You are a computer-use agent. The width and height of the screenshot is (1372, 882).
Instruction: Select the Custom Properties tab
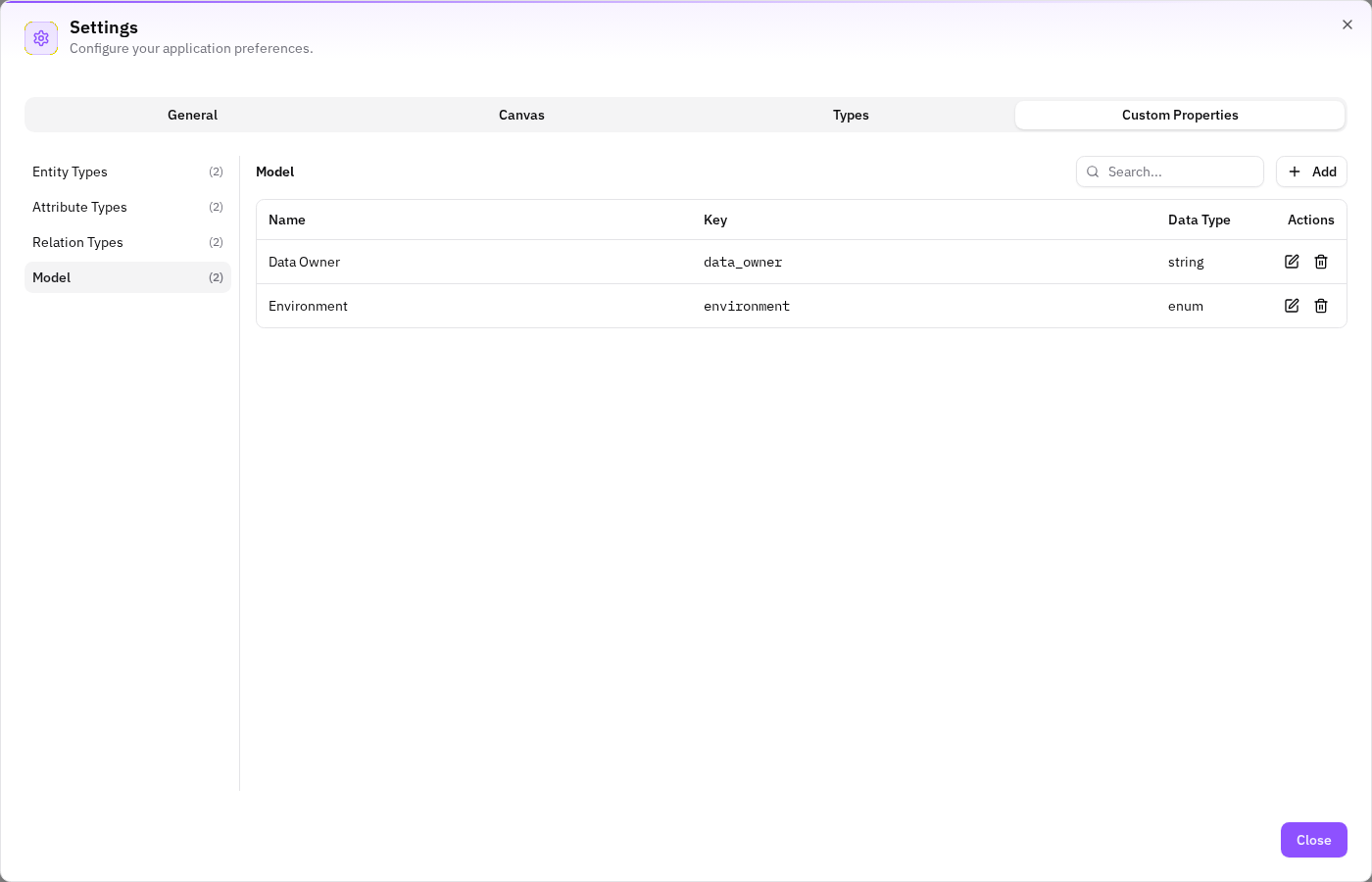point(1180,115)
